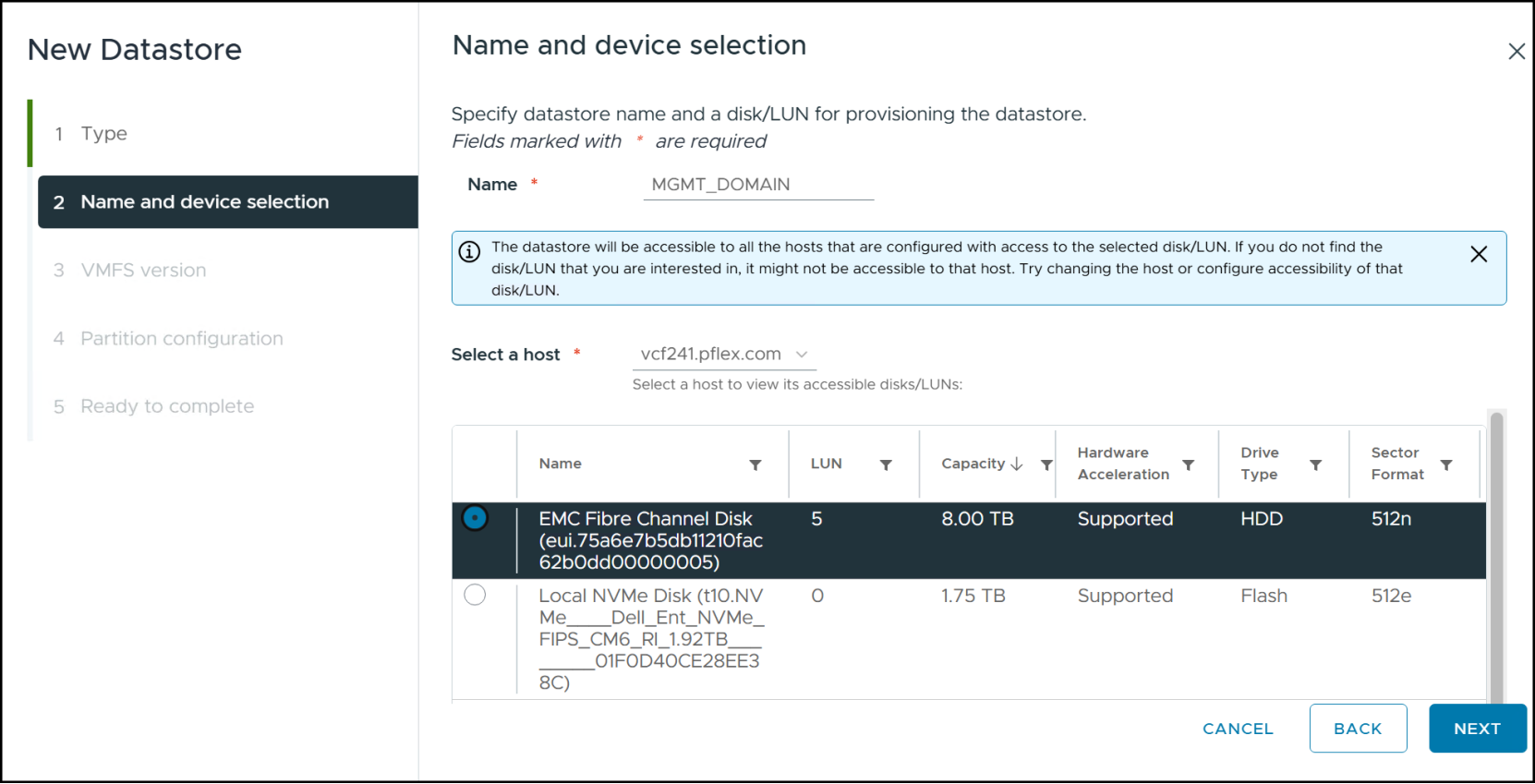Select the EMC Fibre Channel Disk radio button
This screenshot has height=784, width=1535.
pos(475,518)
